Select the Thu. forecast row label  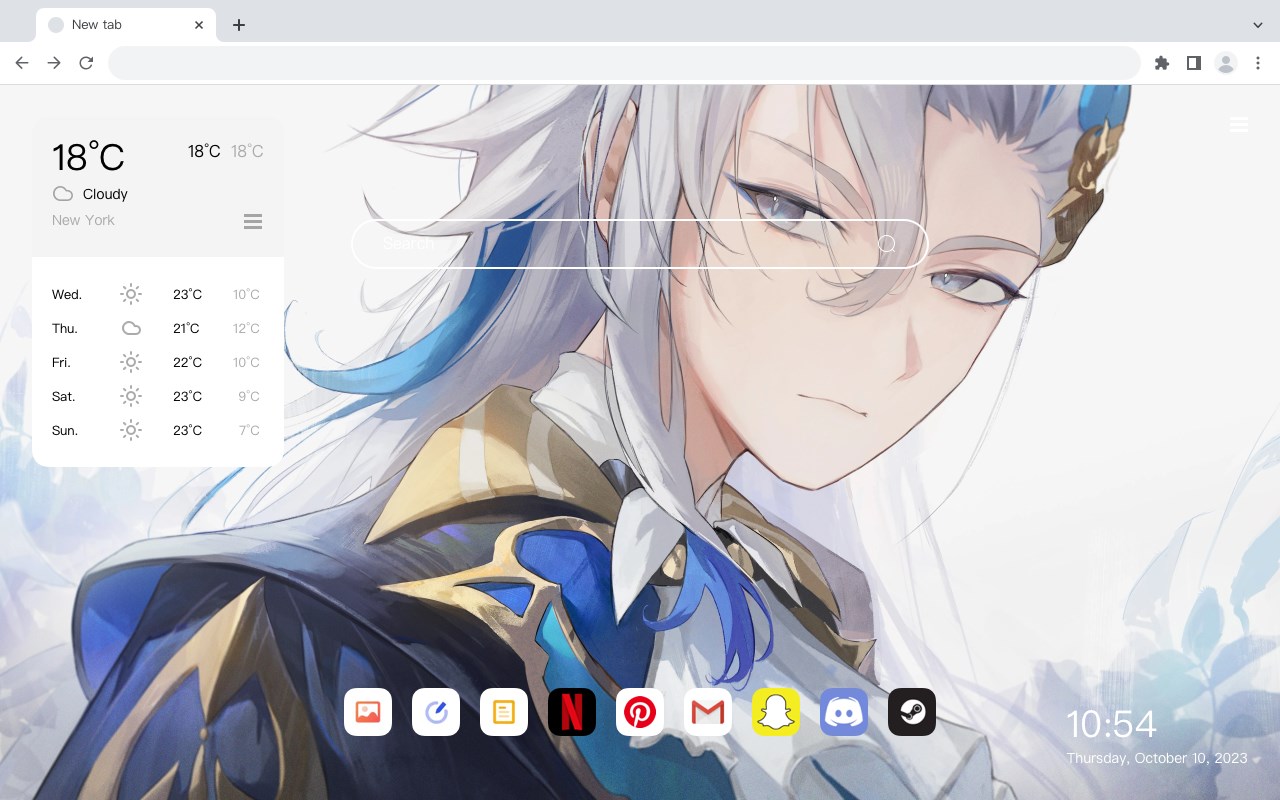[x=65, y=328]
